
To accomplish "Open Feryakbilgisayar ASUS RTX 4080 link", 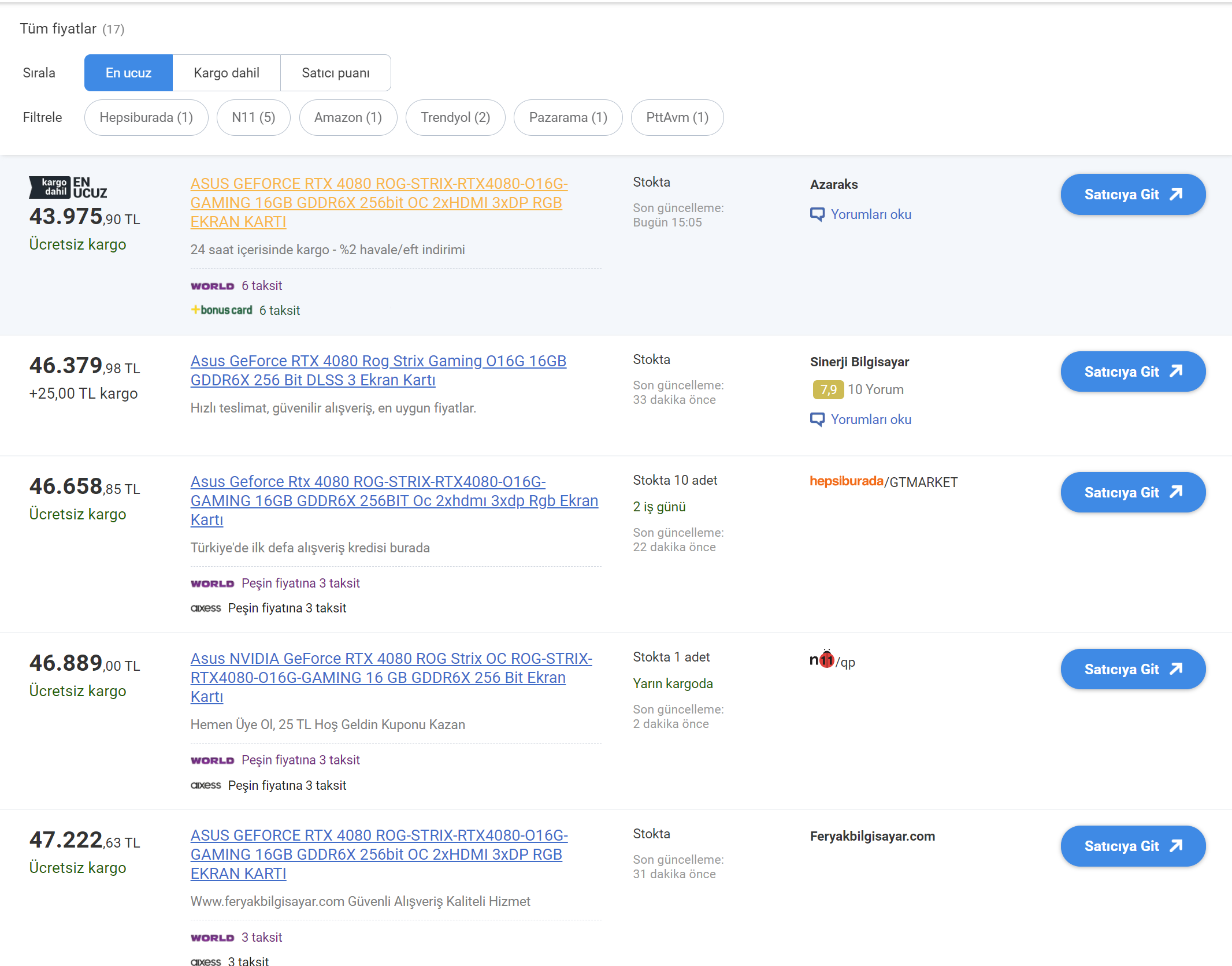I will (379, 854).
